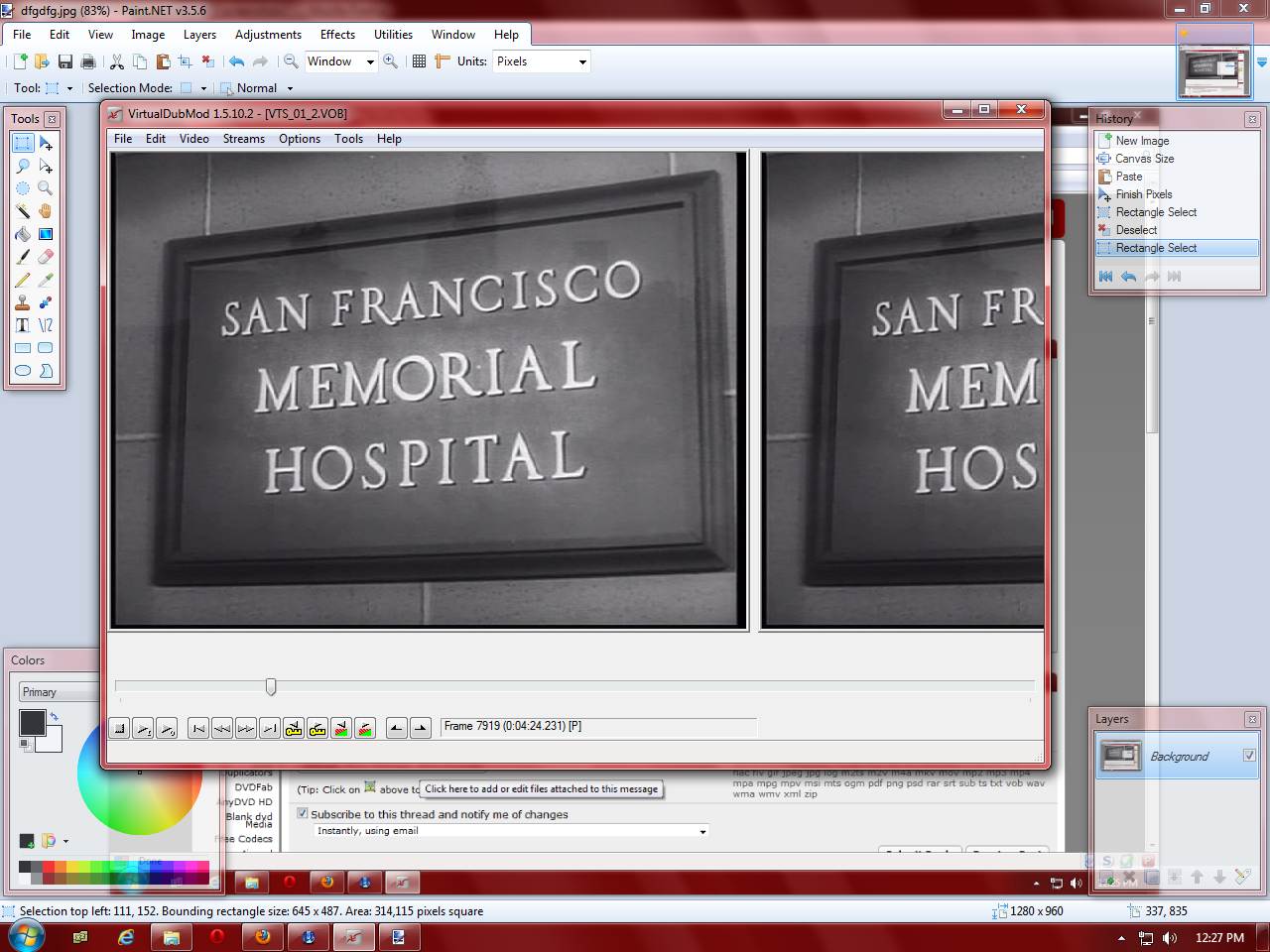Click the Cut scissors icon
The height and width of the screenshot is (952, 1270).
[117, 61]
